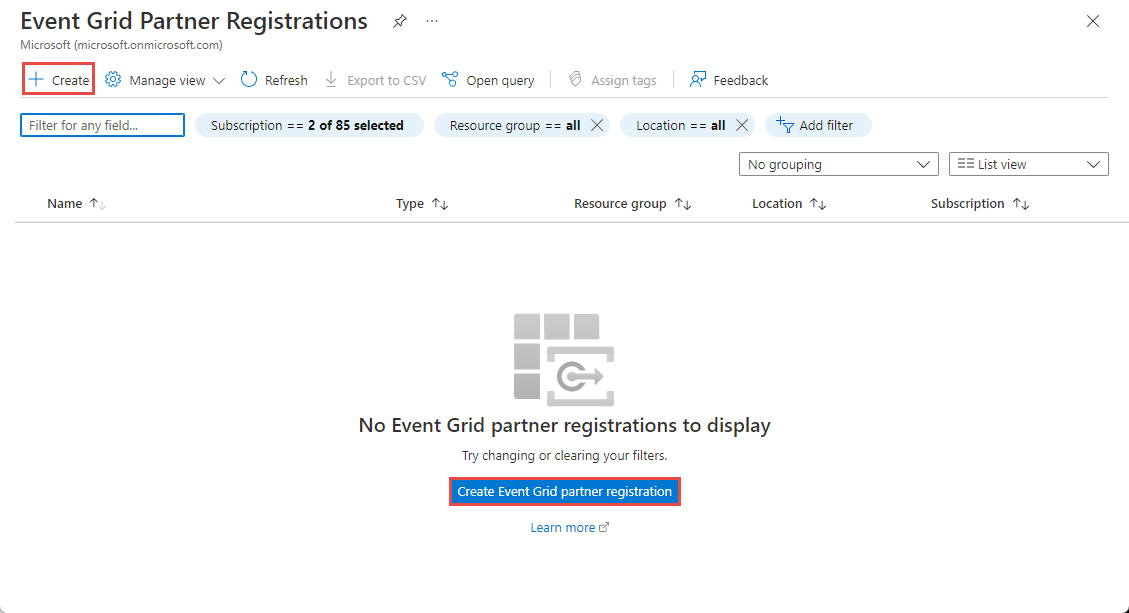1129x613 pixels.
Task: Click the Filter for any field input box
Action: 101,125
